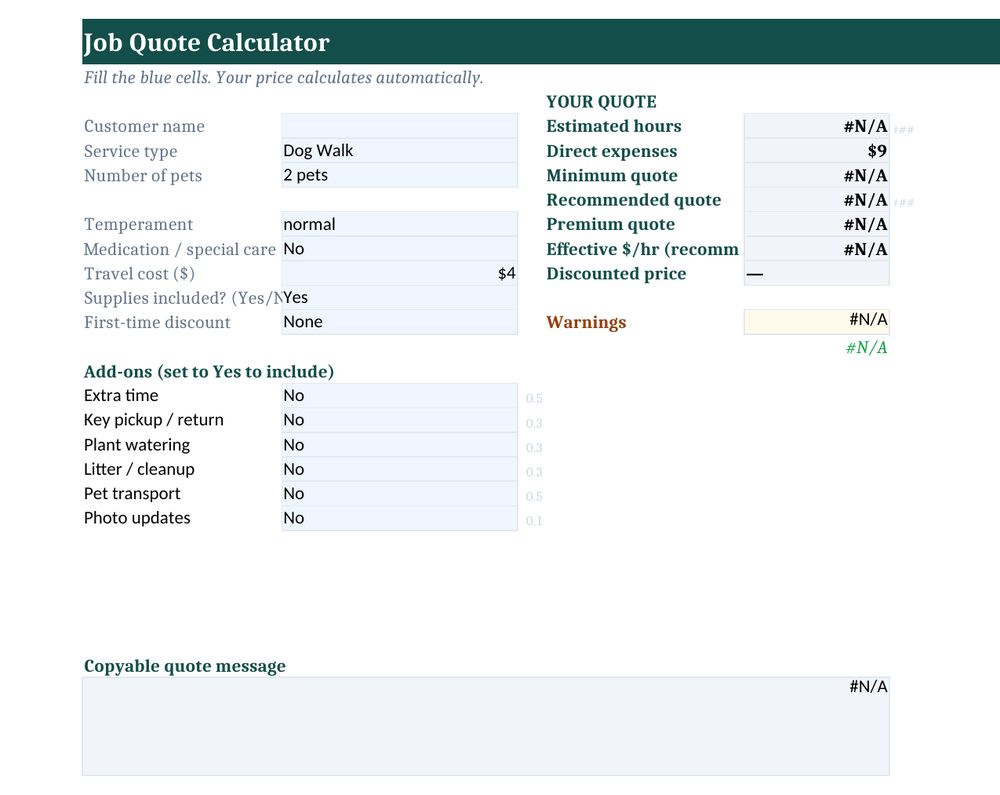Image resolution: width=1000 pixels, height=795 pixels.
Task: Select the Premium quote label
Action: click(610, 224)
